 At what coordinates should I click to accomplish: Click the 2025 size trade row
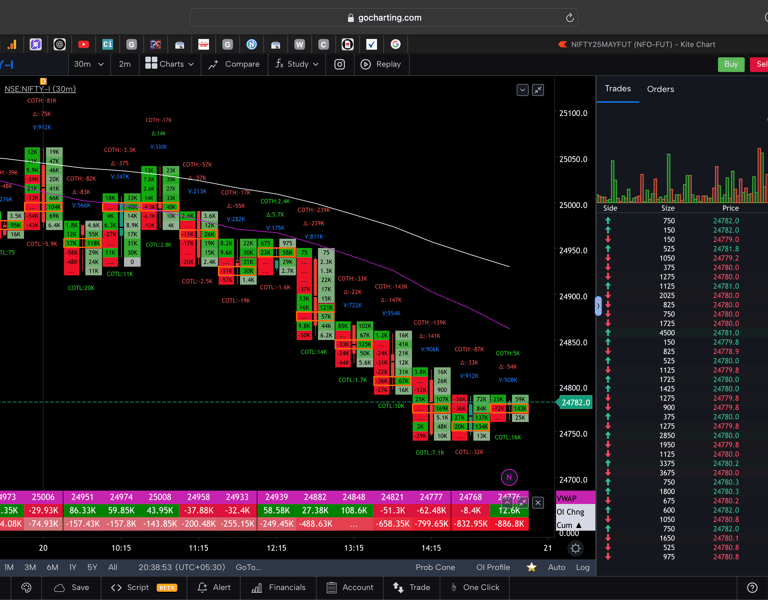682,296
